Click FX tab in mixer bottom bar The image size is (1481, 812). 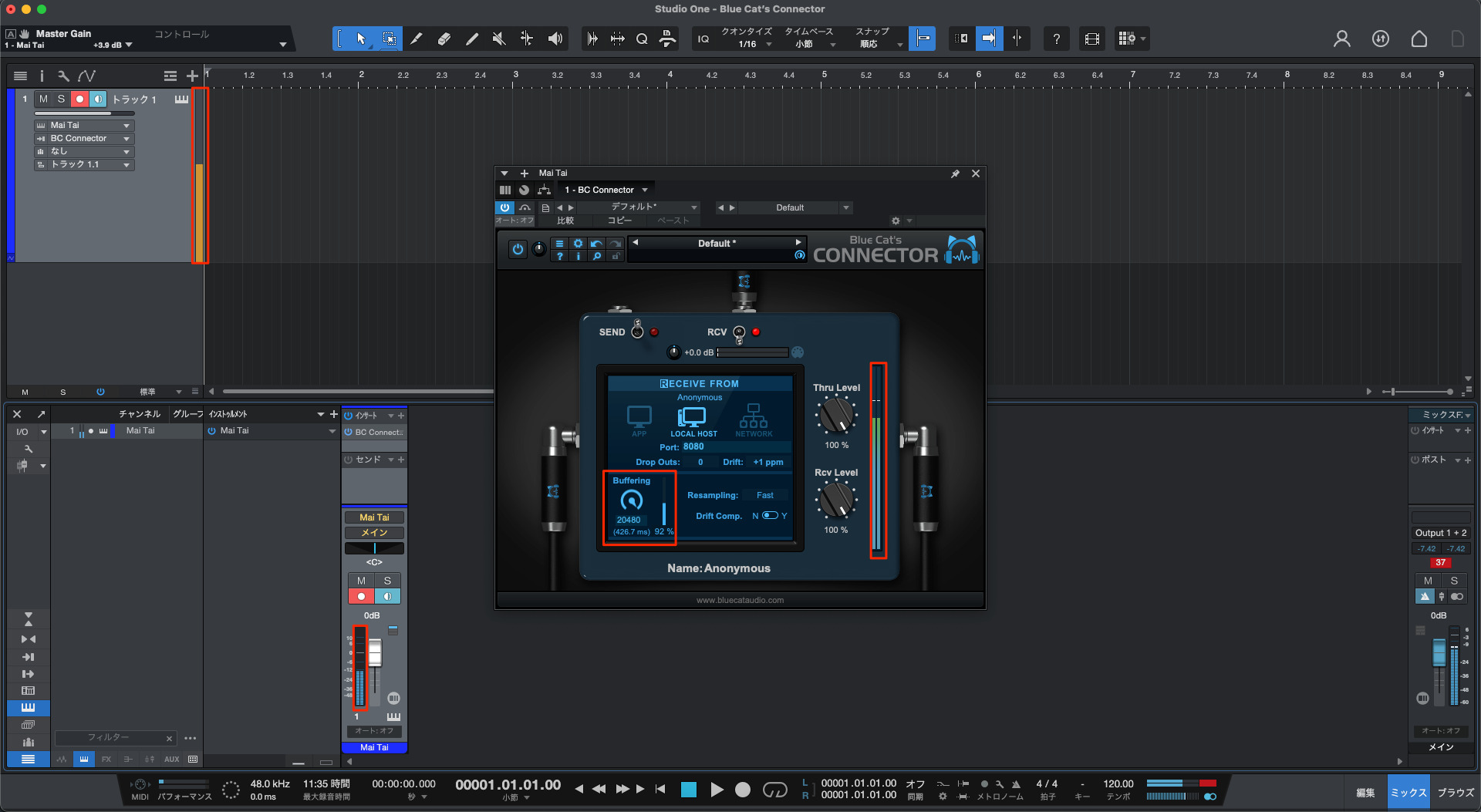point(106,760)
